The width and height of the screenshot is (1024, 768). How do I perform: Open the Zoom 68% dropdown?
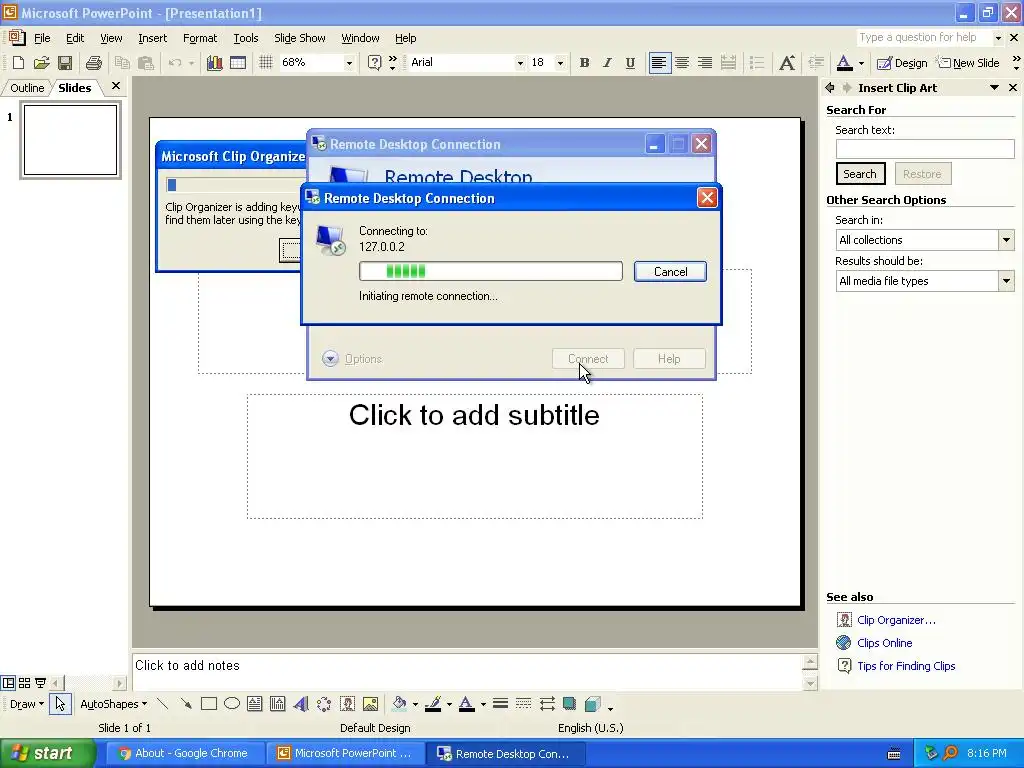coord(349,63)
